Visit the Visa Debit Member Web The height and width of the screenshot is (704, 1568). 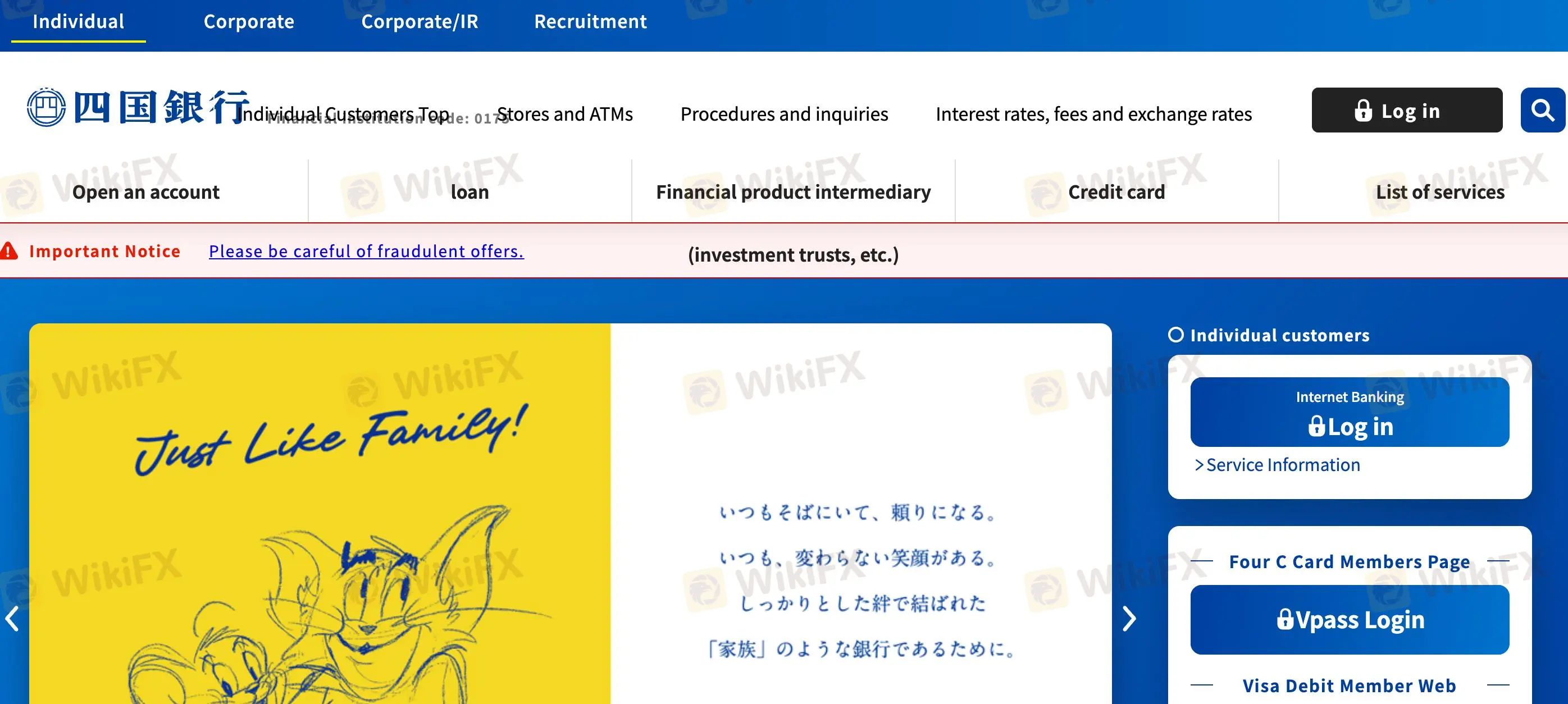(1348, 685)
